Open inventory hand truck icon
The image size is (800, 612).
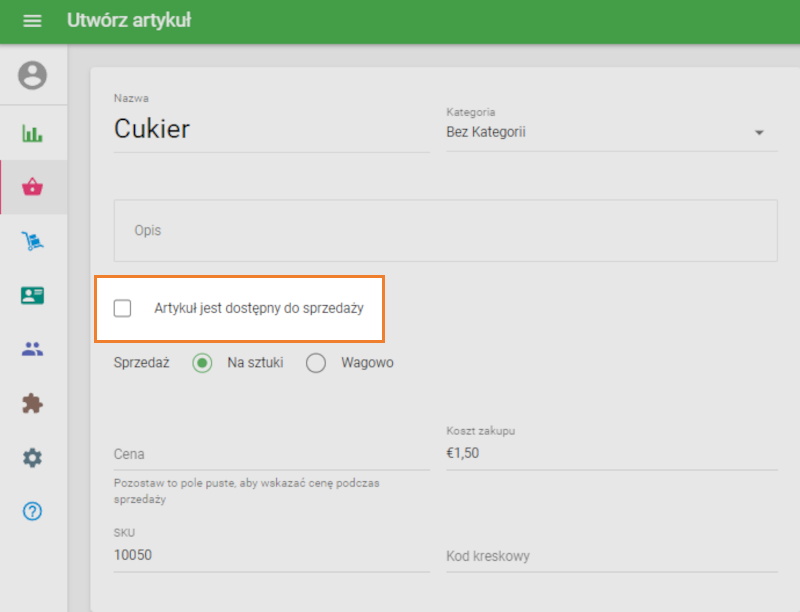tap(33, 241)
